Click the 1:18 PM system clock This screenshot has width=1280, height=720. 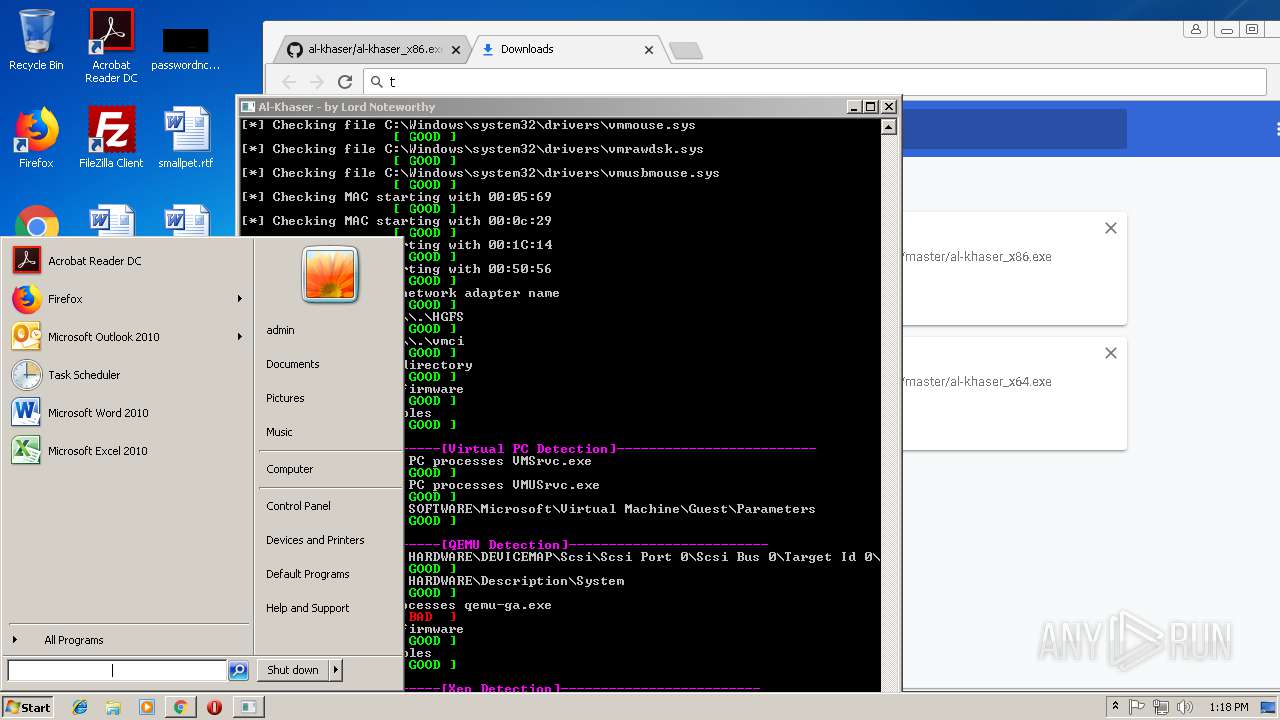coord(1228,707)
